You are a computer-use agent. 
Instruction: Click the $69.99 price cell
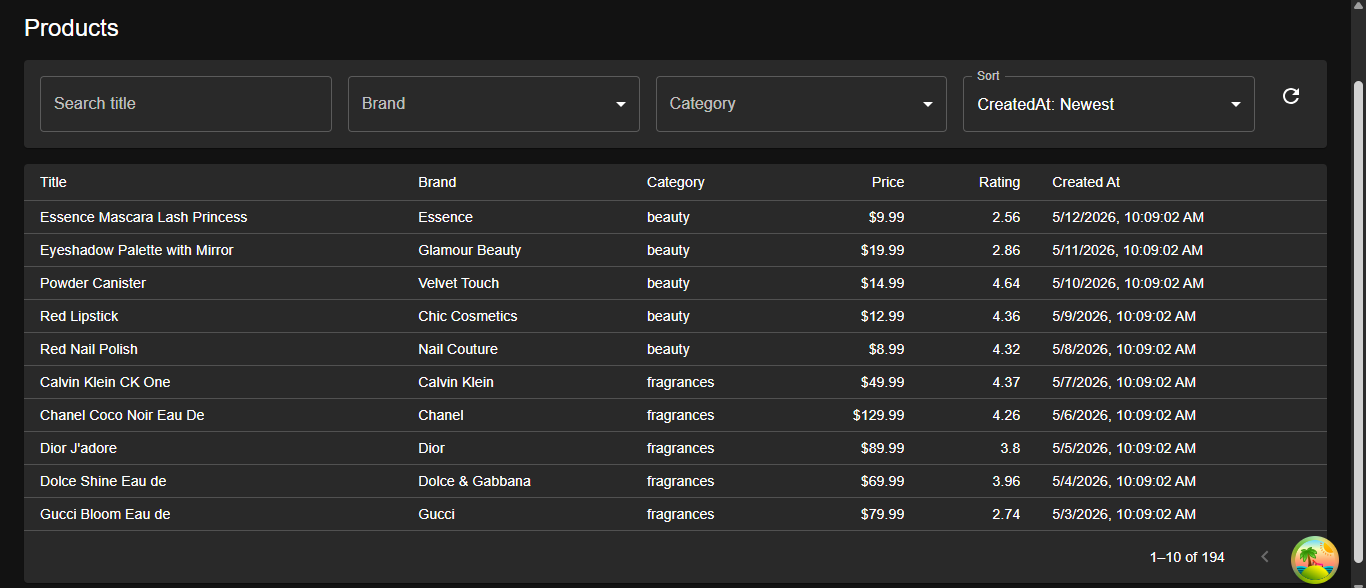(x=883, y=481)
